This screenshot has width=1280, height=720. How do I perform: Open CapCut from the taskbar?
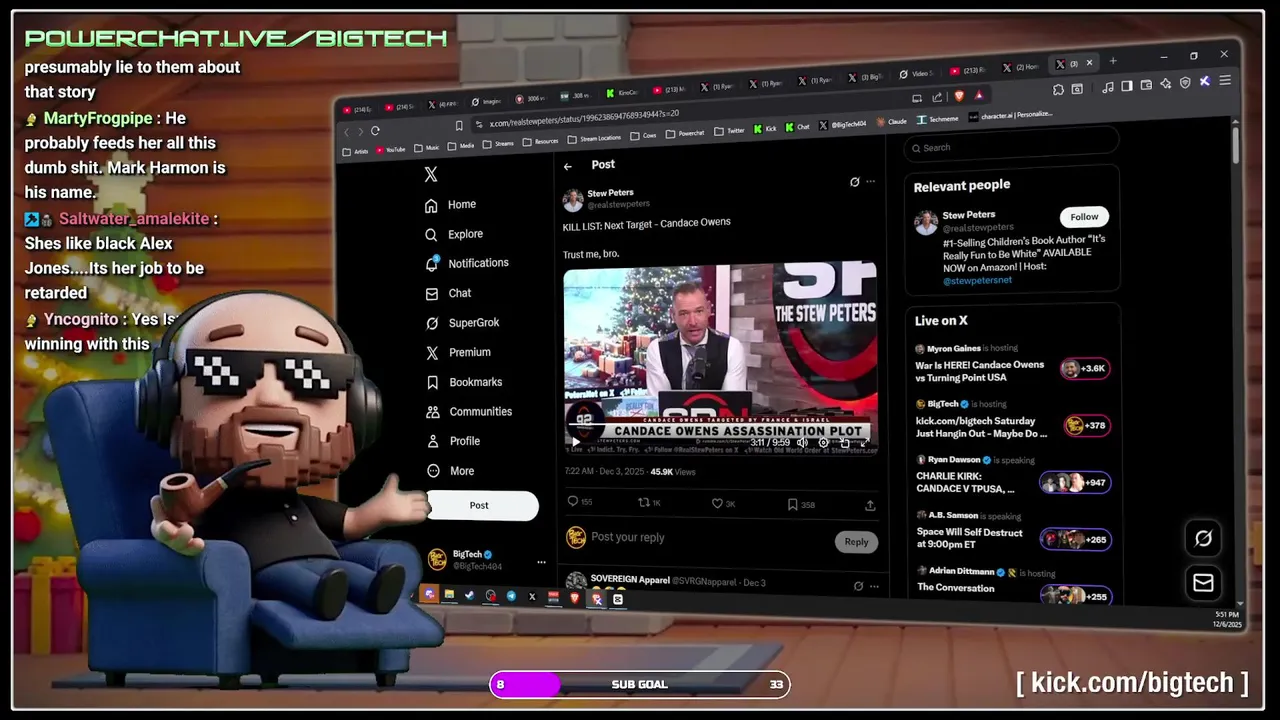[x=618, y=600]
